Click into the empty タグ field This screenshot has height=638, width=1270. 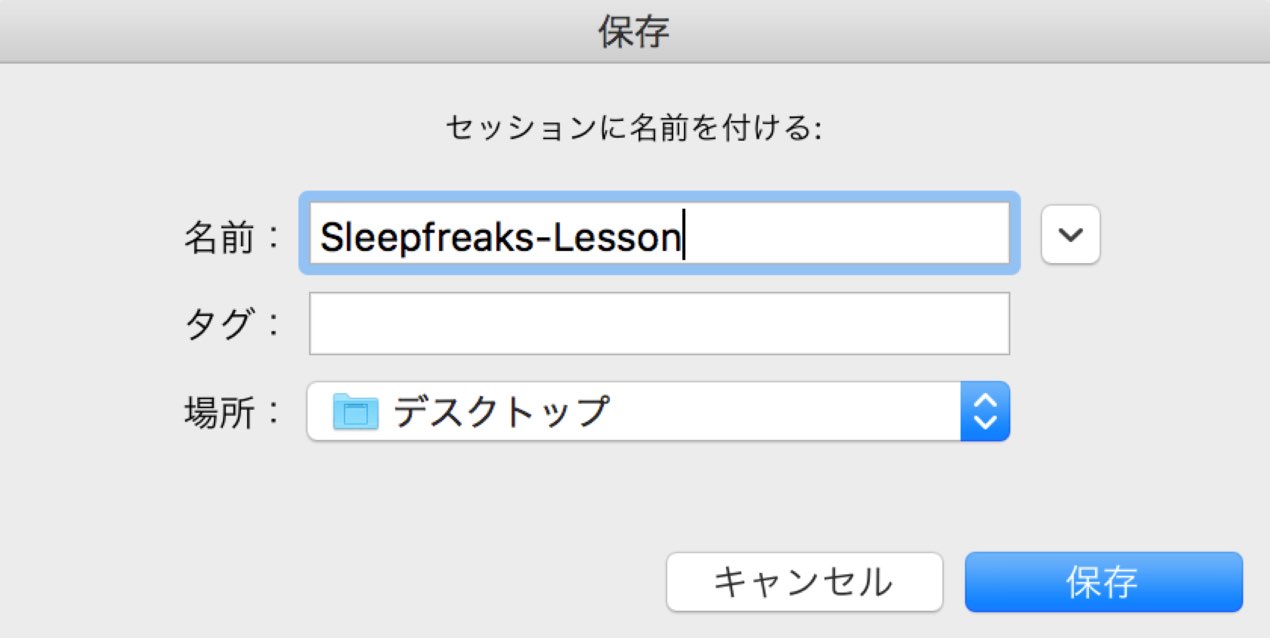pos(659,323)
